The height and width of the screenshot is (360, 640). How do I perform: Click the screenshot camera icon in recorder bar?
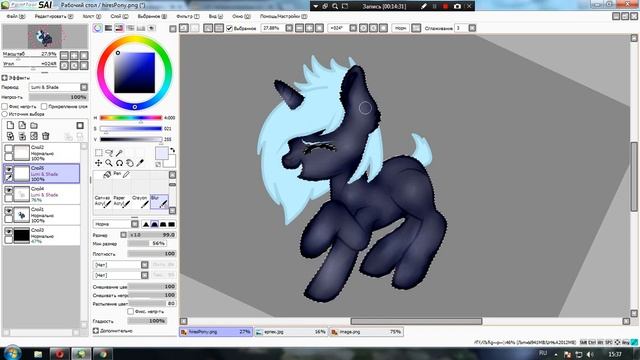[457, 6]
